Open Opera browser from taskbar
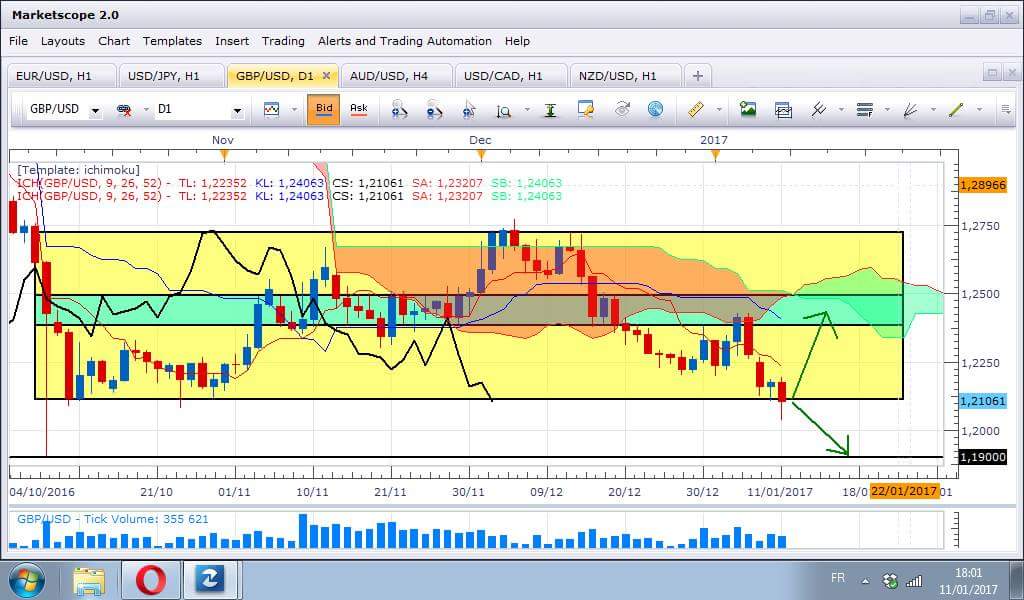This screenshot has width=1024, height=600. pos(152,580)
